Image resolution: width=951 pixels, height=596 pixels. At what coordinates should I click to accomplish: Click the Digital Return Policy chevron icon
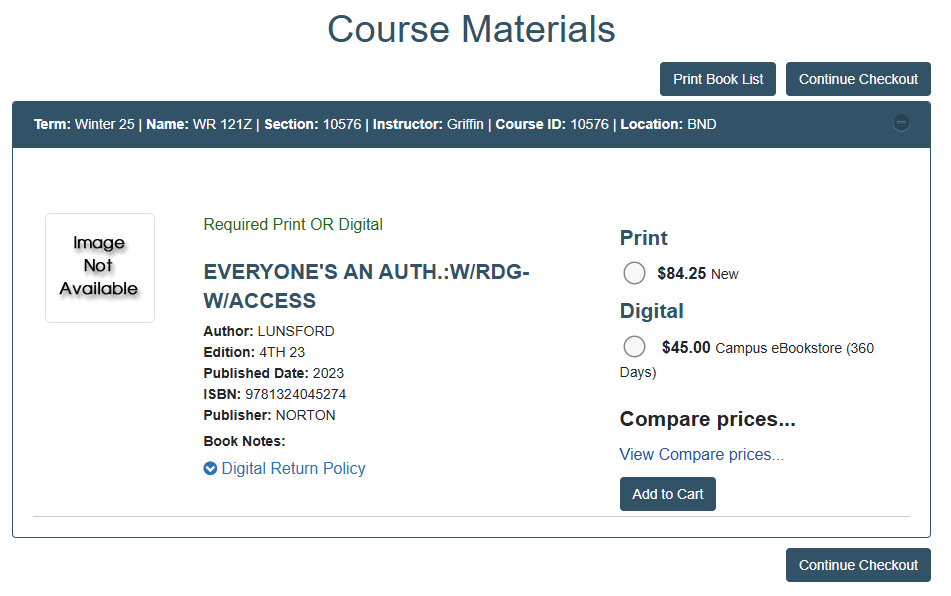tap(210, 468)
